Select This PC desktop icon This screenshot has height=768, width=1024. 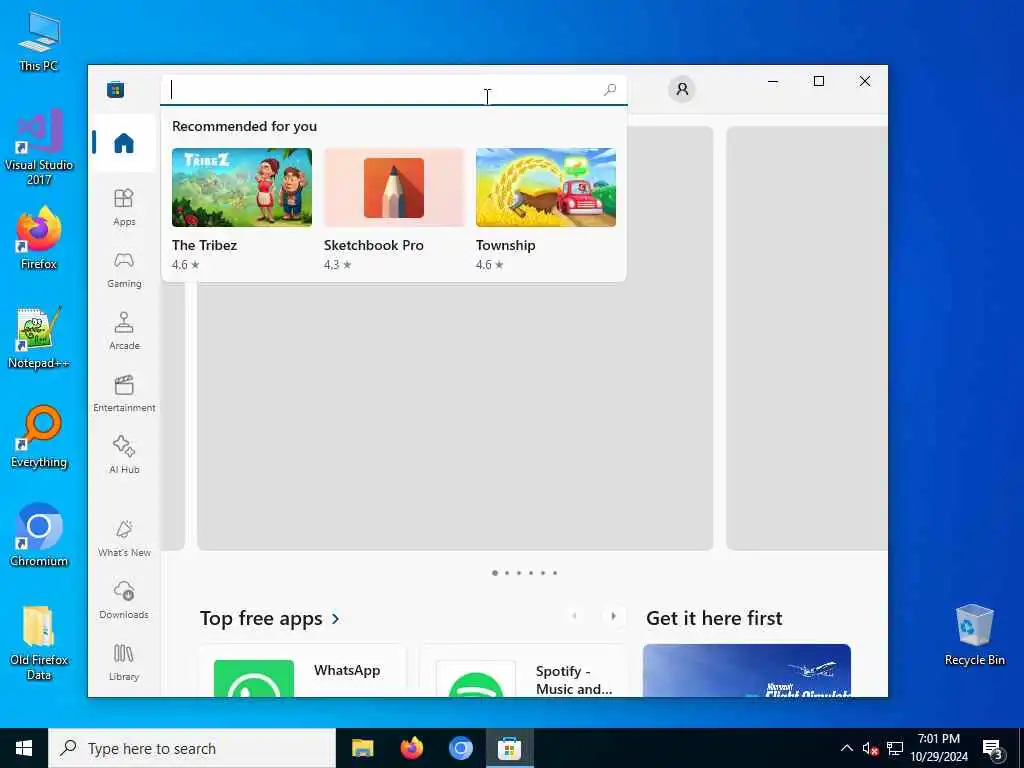[39, 41]
